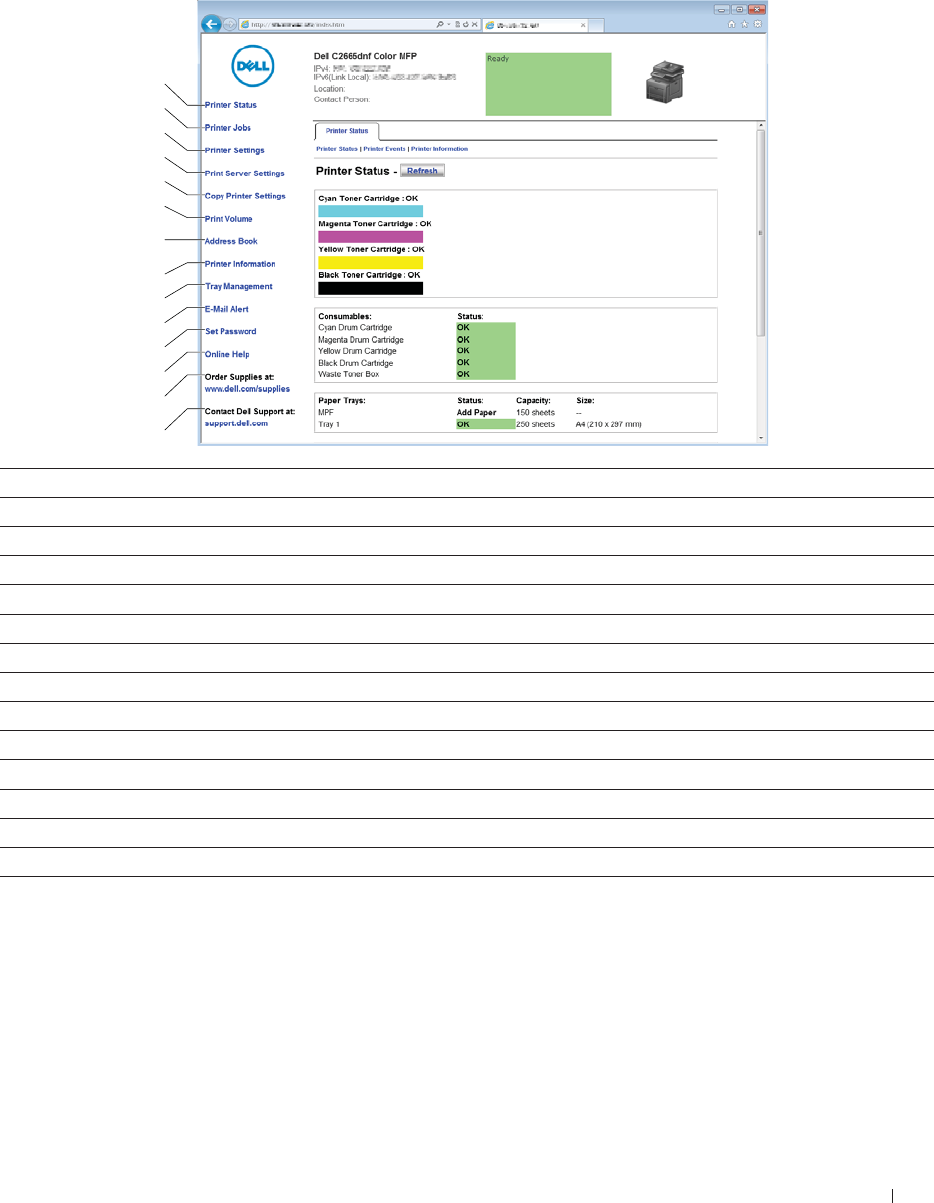Open the Favorites star icon
The width and height of the screenshot is (934, 1203).
(x=745, y=24)
